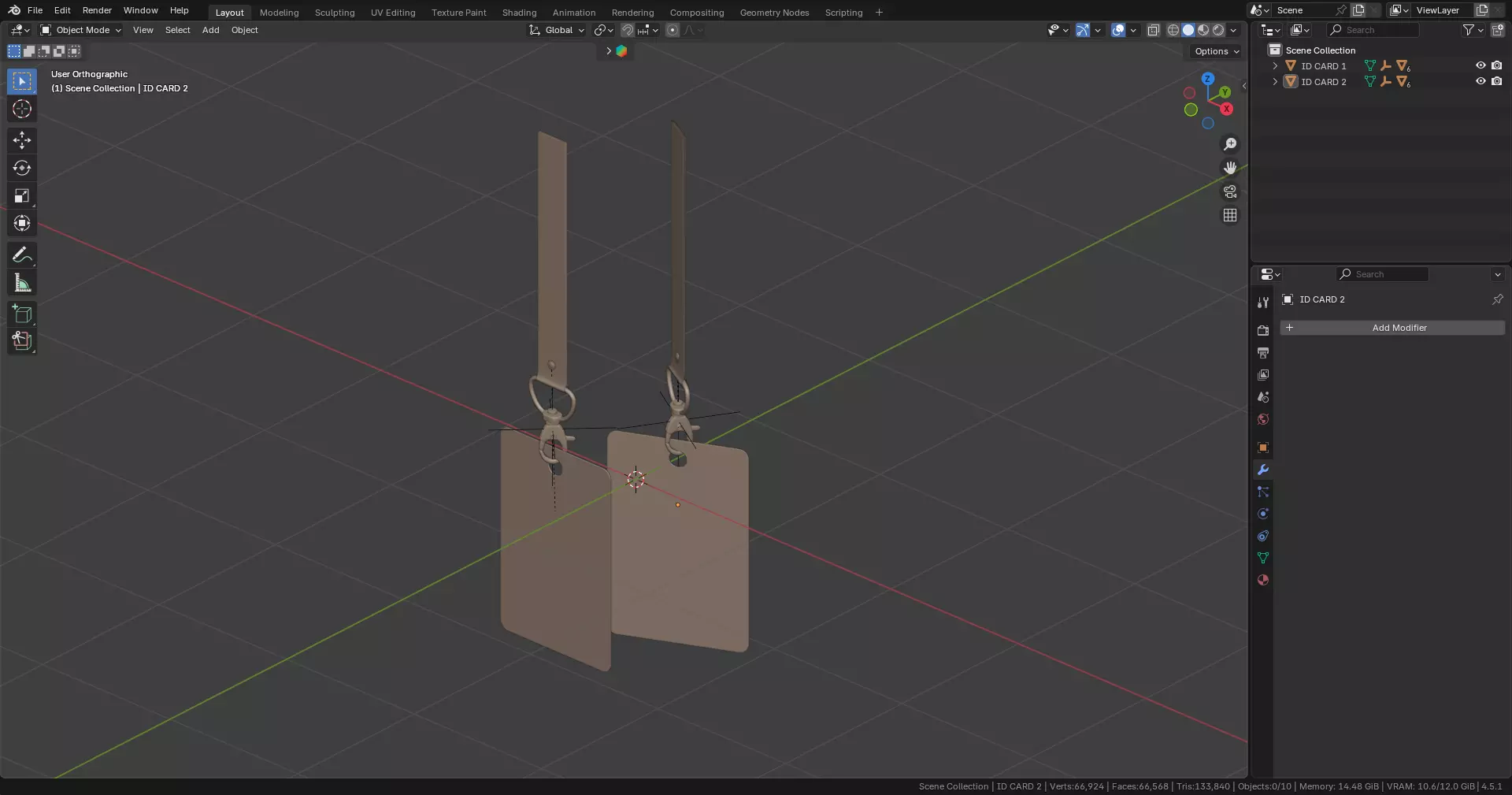Hide ID CARD 1 with its eye icon
Screen dimensions: 1512x795
click(1480, 65)
